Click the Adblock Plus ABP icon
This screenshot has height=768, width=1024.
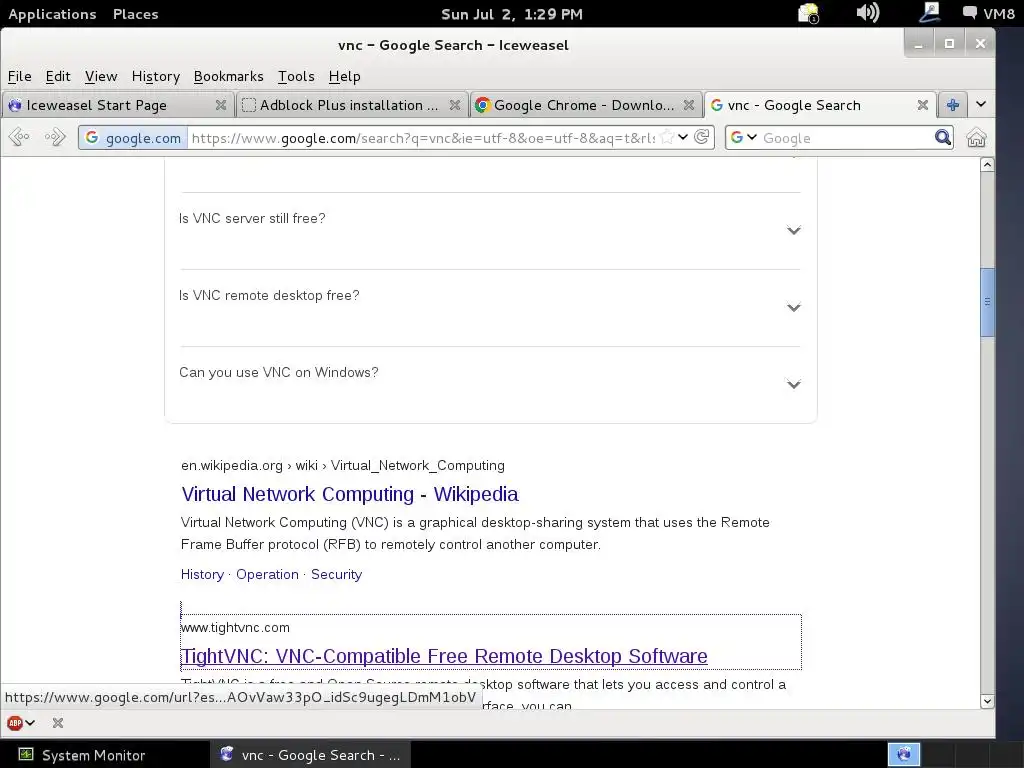14,723
